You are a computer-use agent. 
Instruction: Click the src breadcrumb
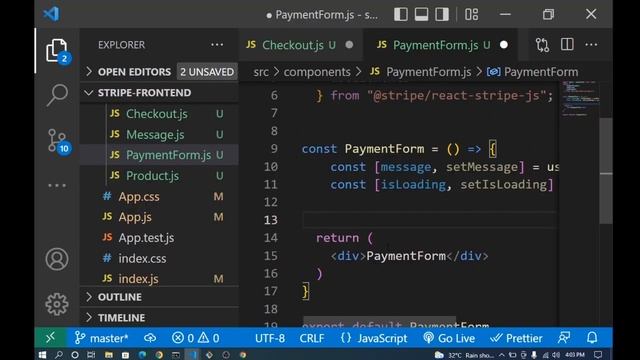tap(261, 72)
